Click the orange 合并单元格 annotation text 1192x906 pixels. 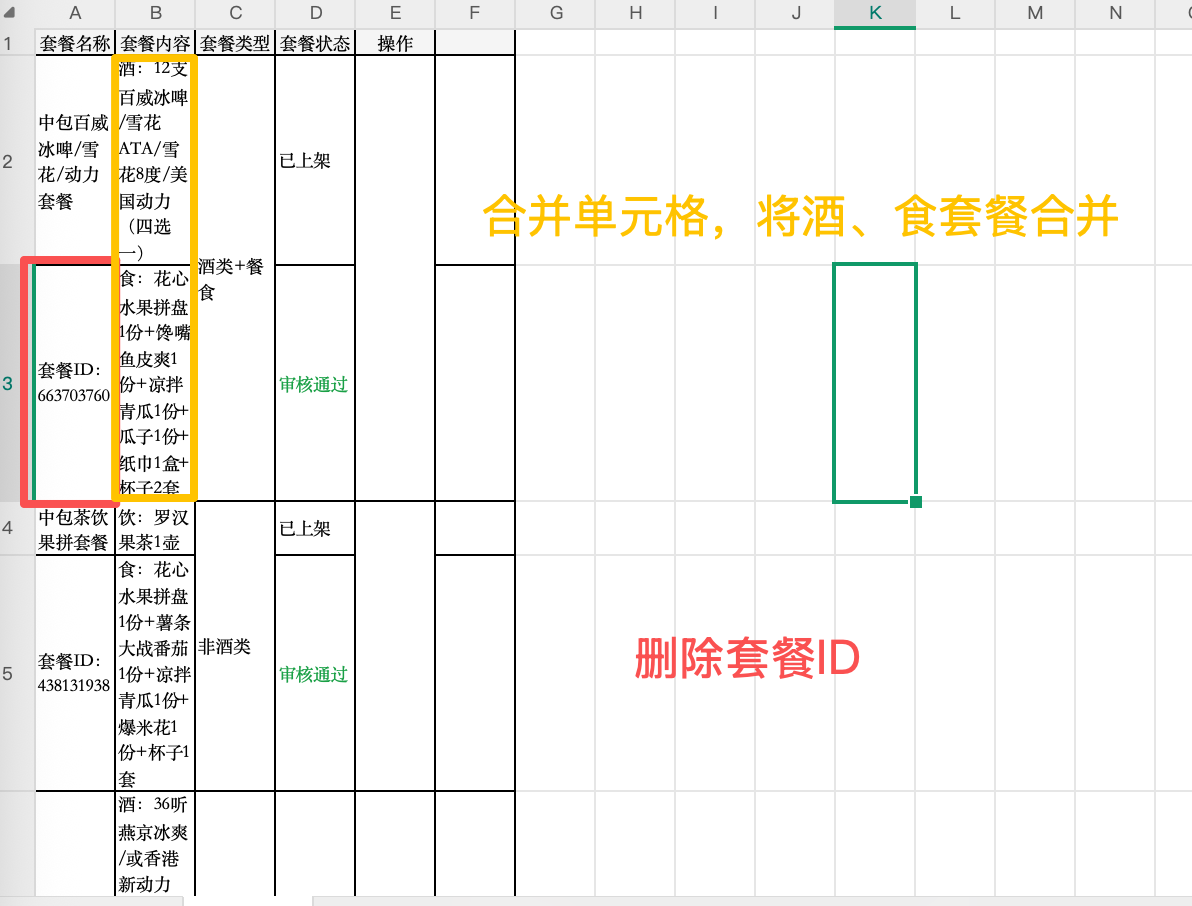(x=800, y=216)
